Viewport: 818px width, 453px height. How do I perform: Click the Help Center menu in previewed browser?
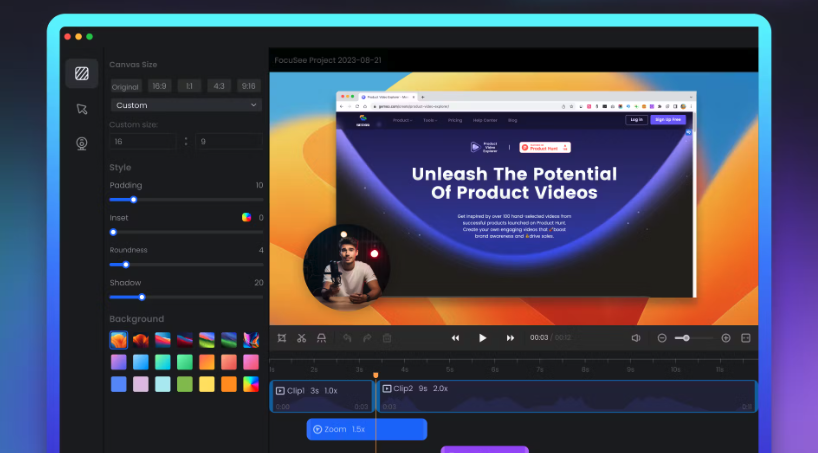485,121
